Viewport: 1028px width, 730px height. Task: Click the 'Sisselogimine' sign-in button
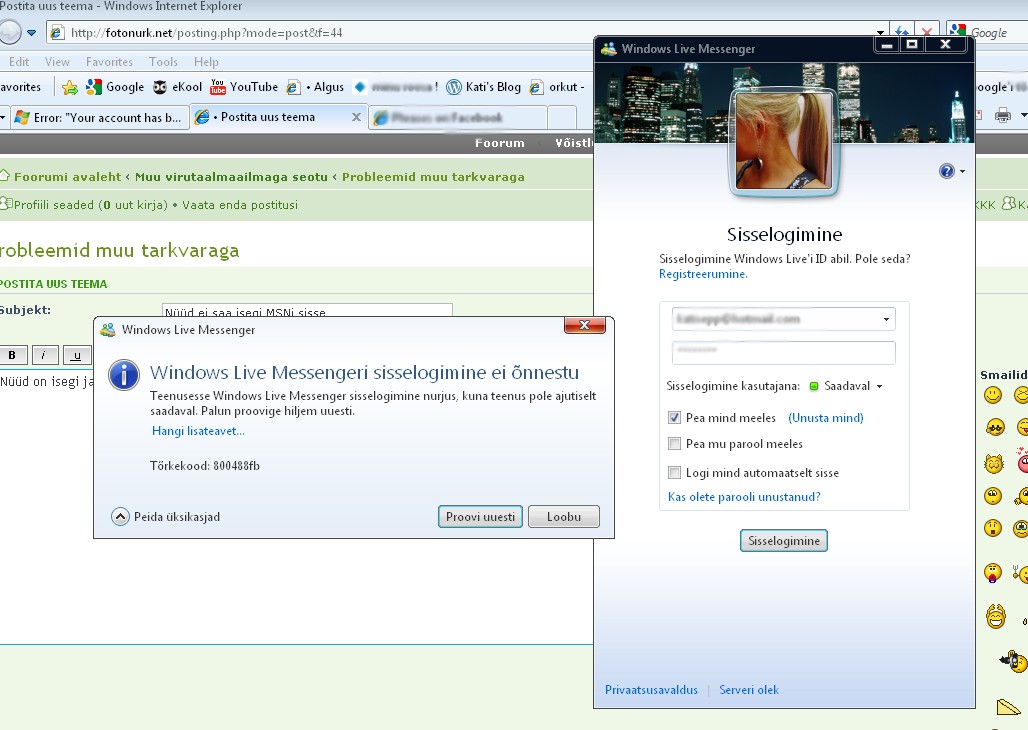click(783, 540)
